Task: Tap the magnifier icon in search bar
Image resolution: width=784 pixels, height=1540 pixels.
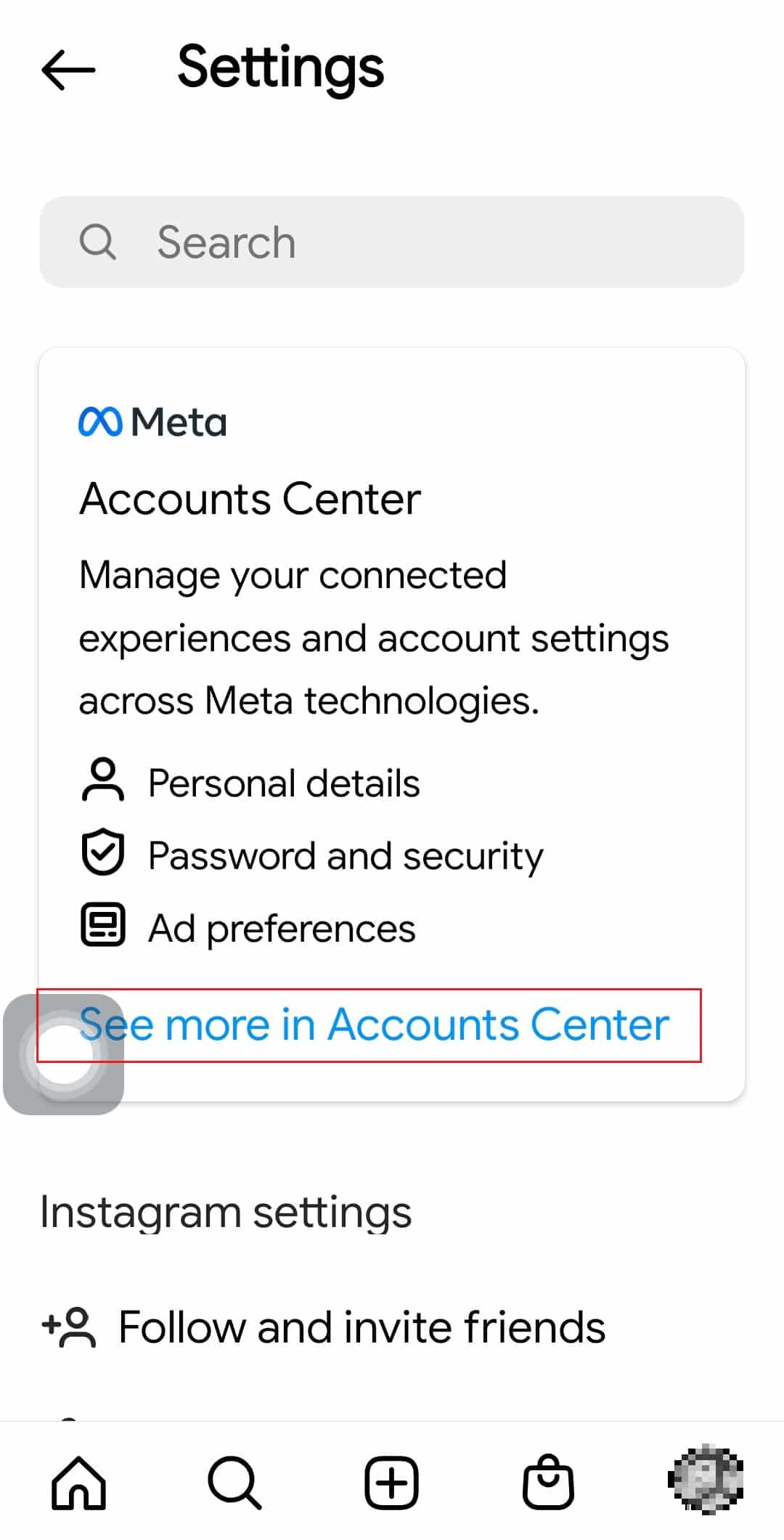Action: coord(97,242)
